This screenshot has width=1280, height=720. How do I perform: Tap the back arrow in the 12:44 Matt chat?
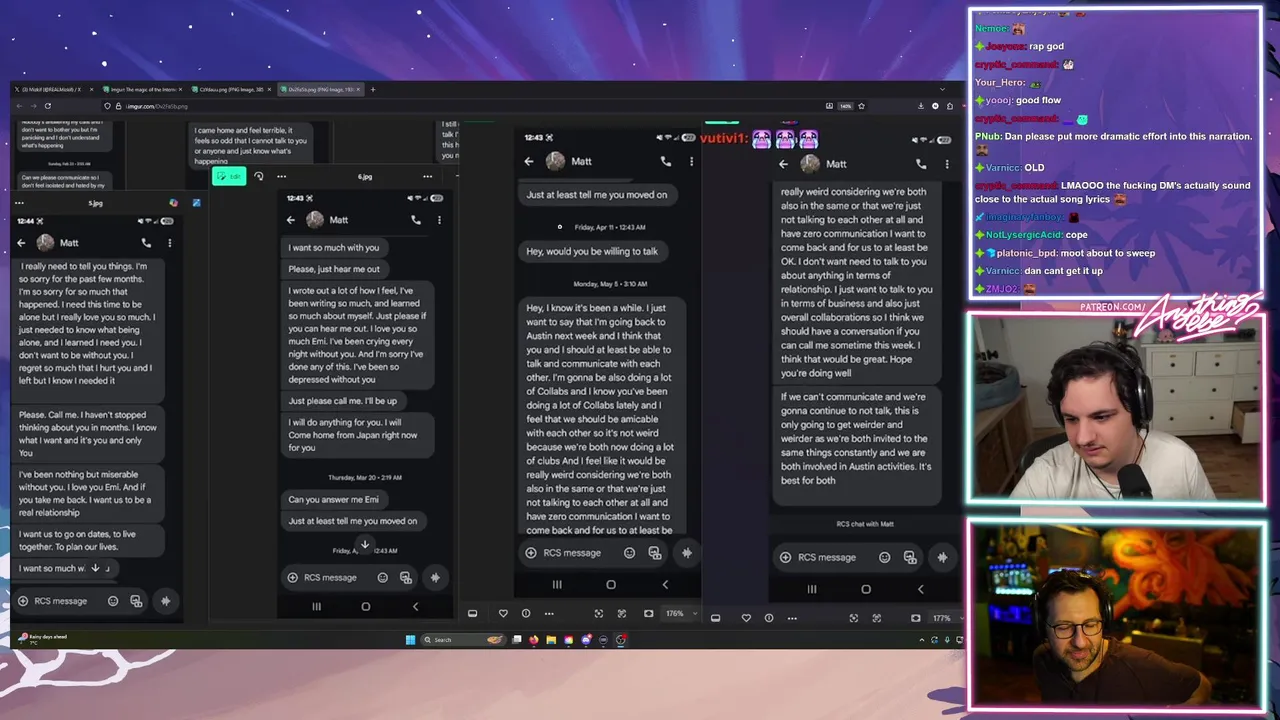pos(22,243)
